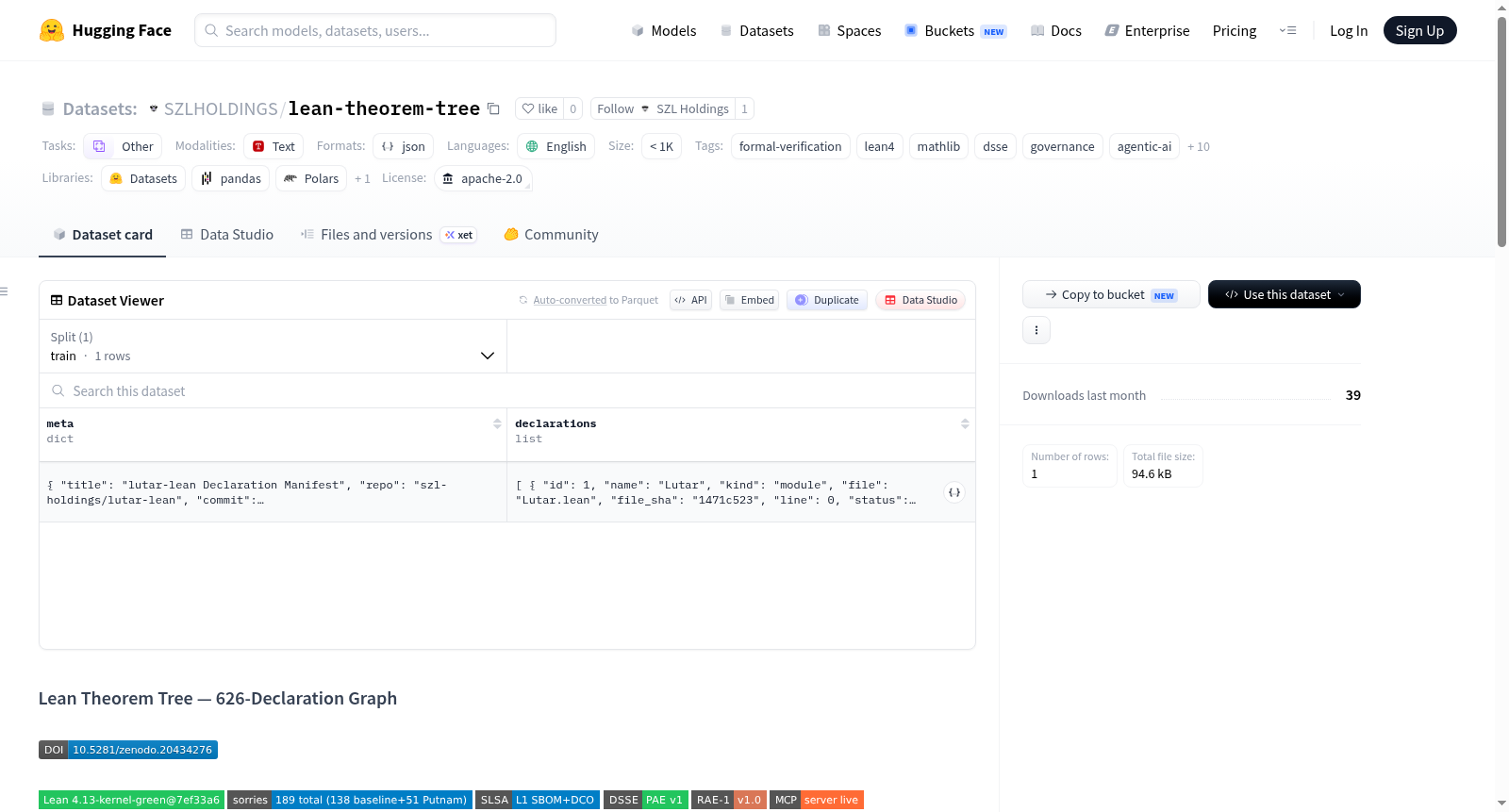
Task: Open the RAE-1 v1.0 badge
Action: [x=729, y=800]
